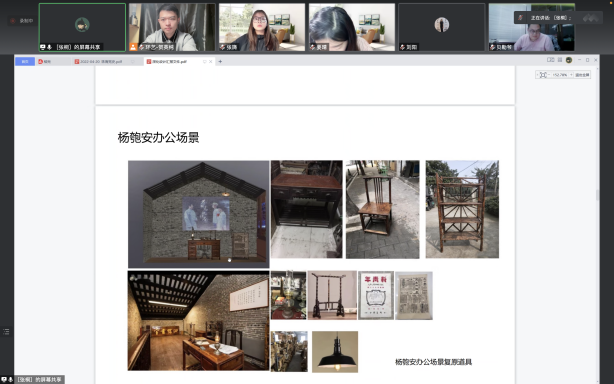
Task: Switch to the 2022-04-20 pdf tab
Action: (x=101, y=61)
